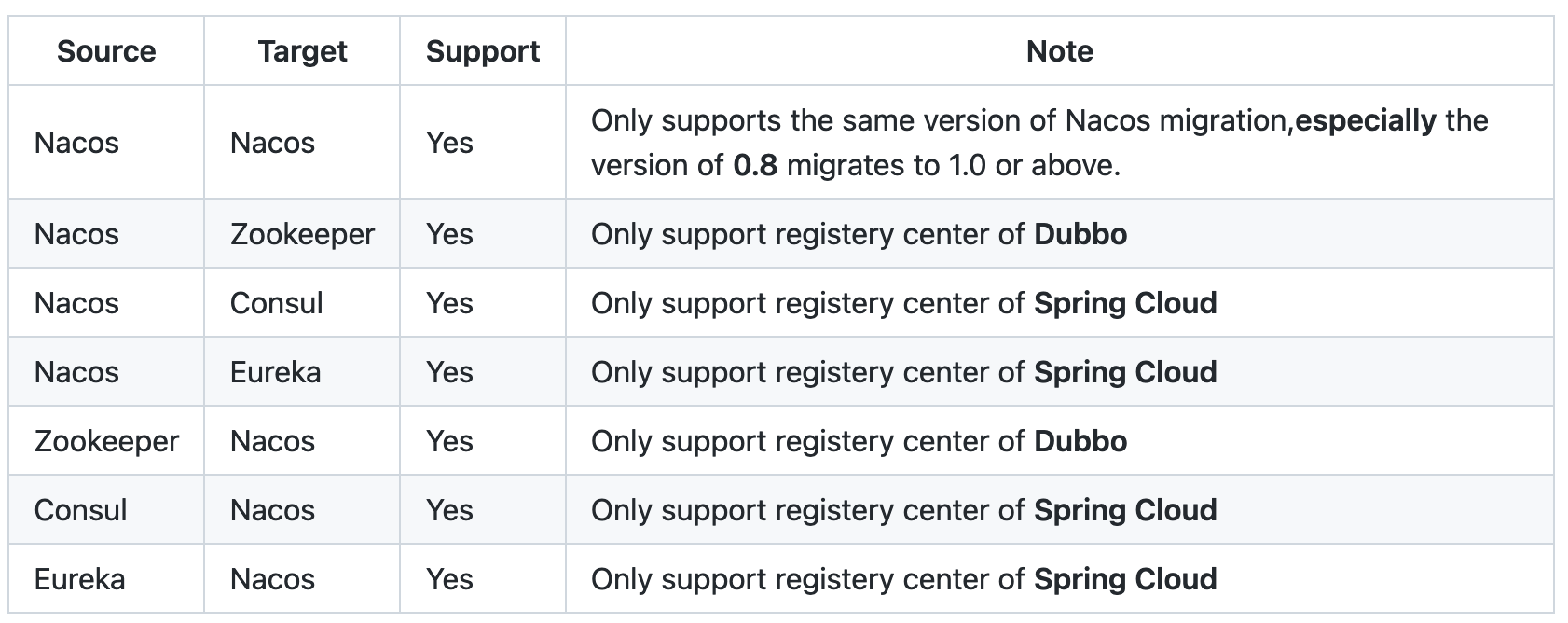Click the bold "0.8" version text
This screenshot has width=1568, height=623.
pos(755,165)
